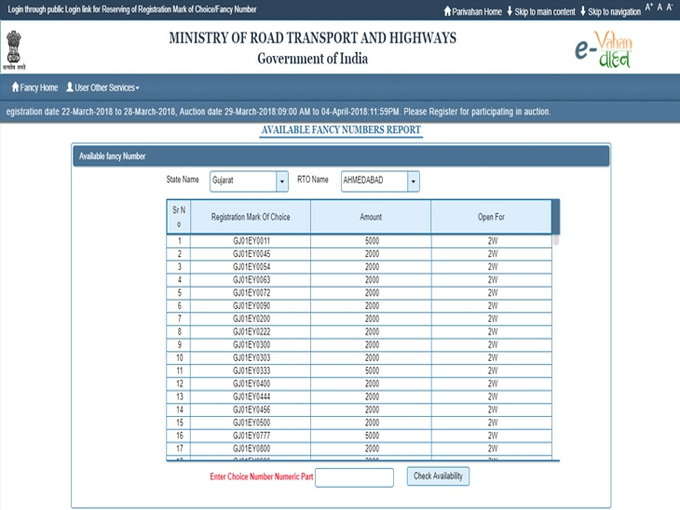Click the Amount column header
Image resolution: width=680 pixels, height=510 pixels.
[370, 216]
